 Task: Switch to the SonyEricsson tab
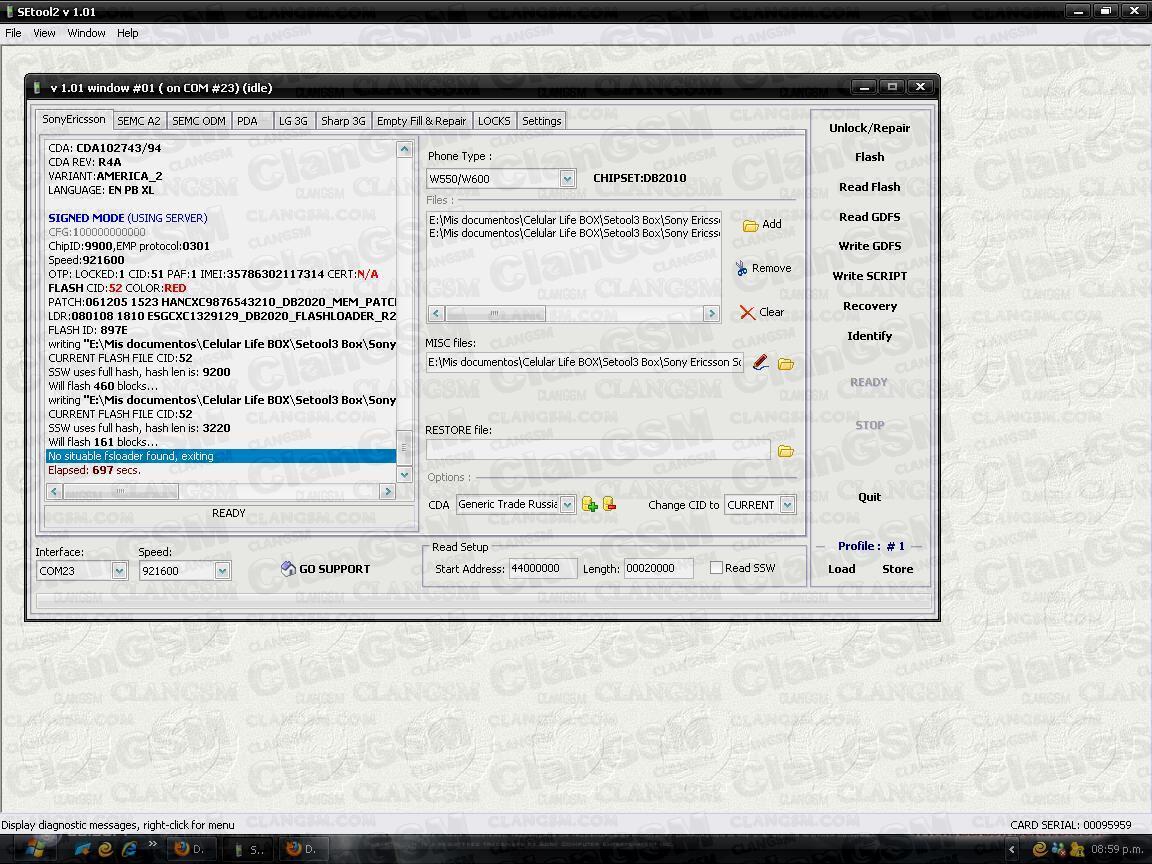pos(73,119)
